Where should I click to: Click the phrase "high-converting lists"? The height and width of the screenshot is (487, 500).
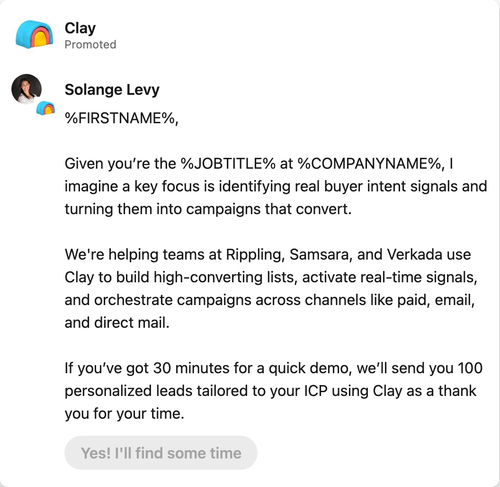225,277
